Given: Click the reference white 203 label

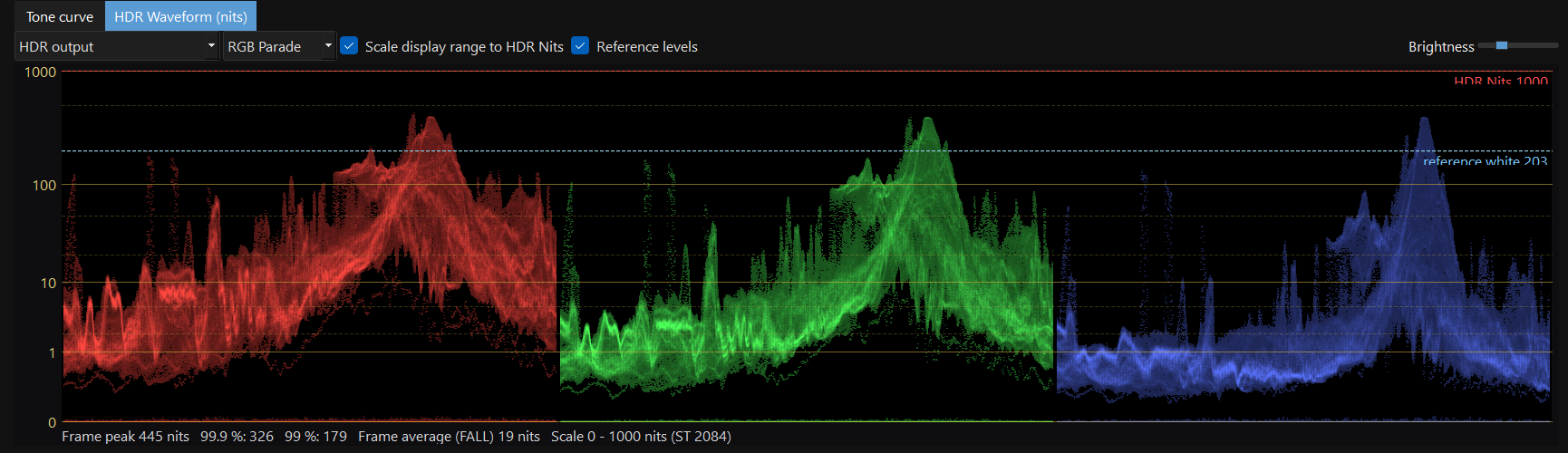Looking at the screenshot, I should 1485,161.
